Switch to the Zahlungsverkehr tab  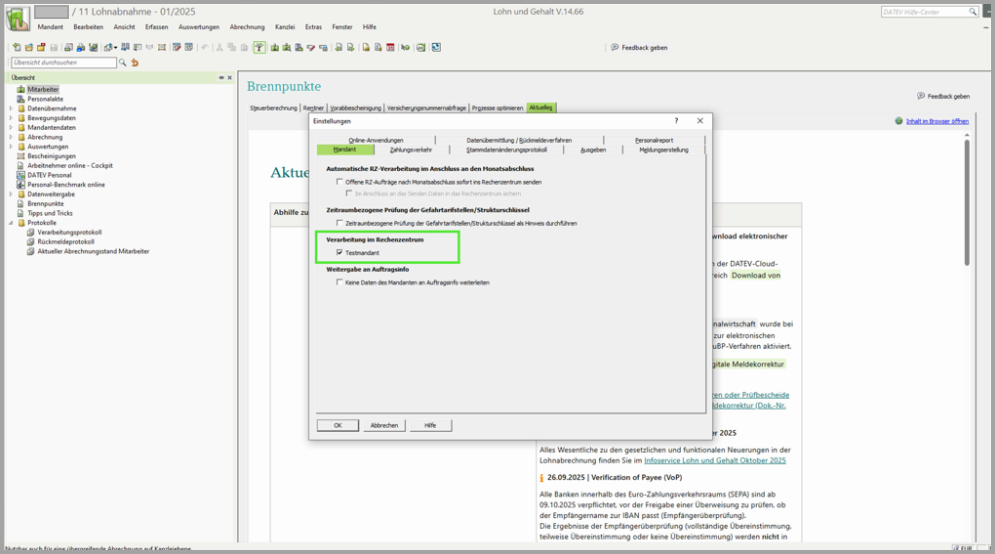pos(410,150)
